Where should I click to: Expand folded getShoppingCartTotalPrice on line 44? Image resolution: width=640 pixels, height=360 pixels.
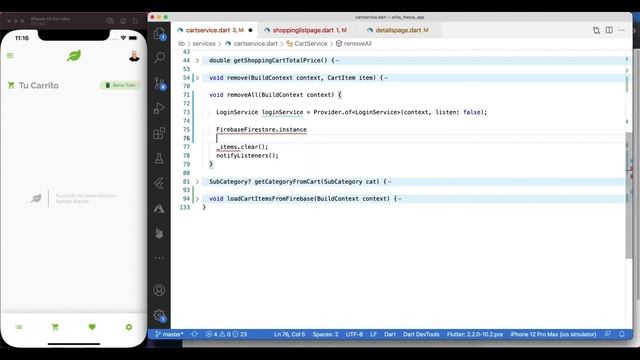pyautogui.click(x=197, y=60)
